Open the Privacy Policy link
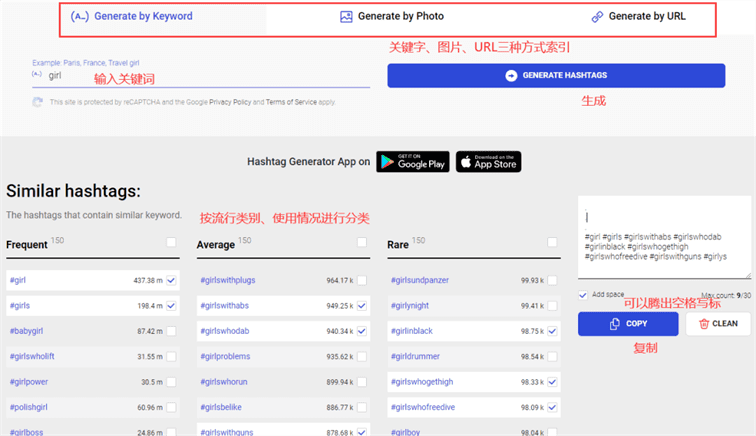Viewport: 756px width, 436px height. [230, 102]
